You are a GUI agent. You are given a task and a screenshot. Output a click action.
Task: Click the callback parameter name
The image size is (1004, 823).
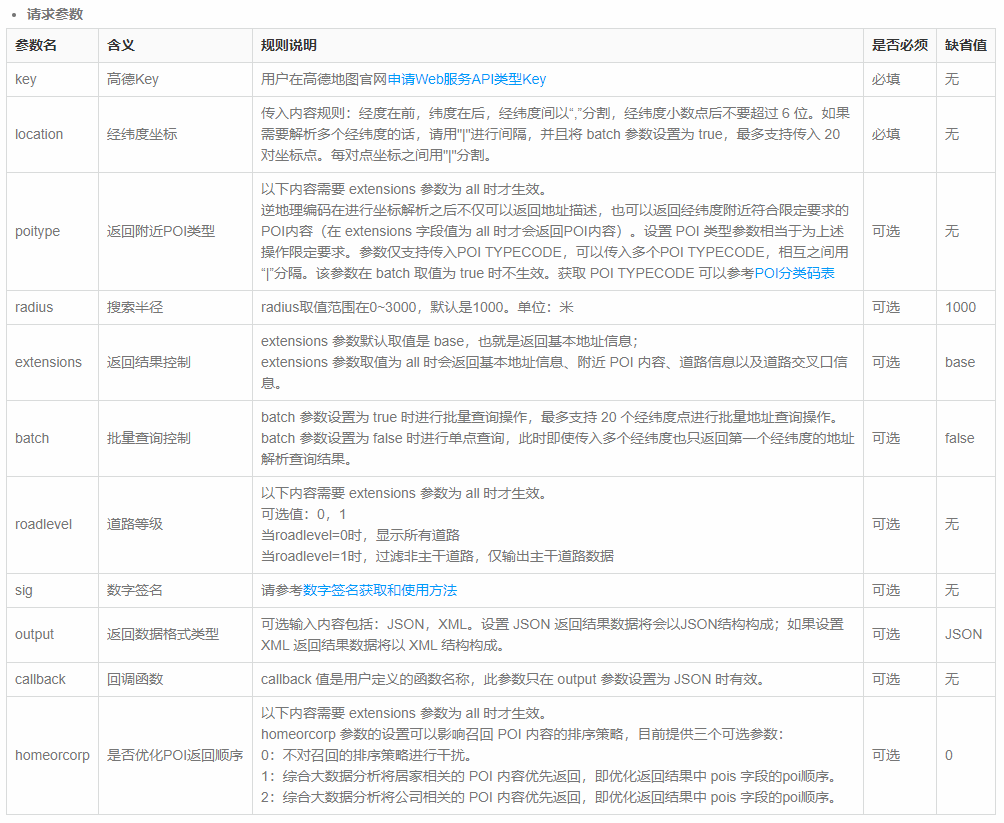[38, 679]
